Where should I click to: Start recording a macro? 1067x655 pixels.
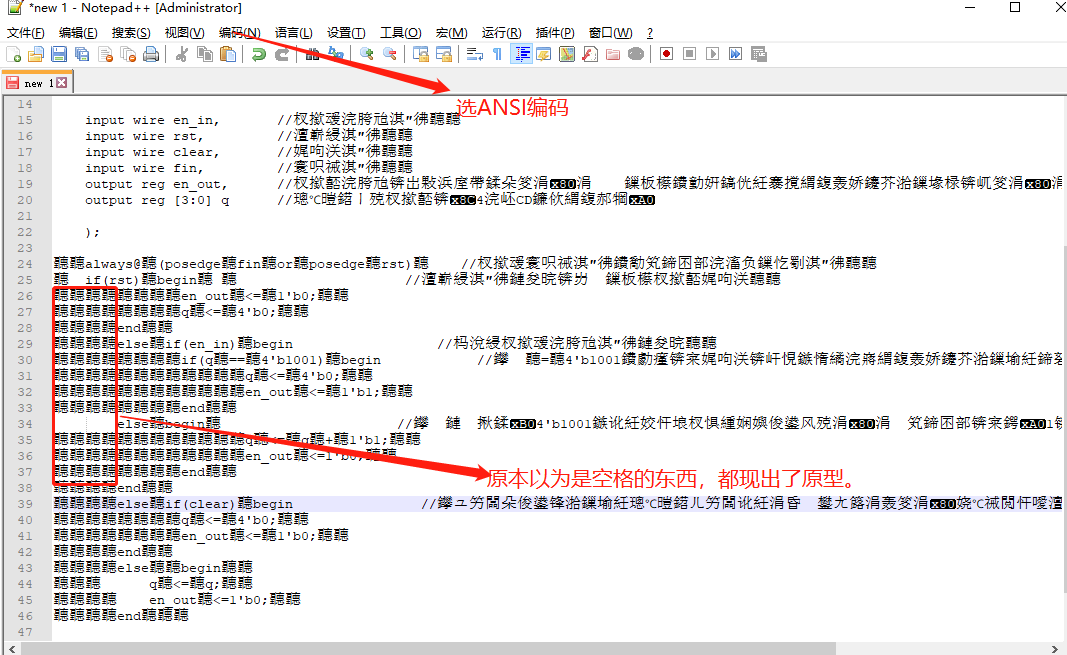click(667, 53)
